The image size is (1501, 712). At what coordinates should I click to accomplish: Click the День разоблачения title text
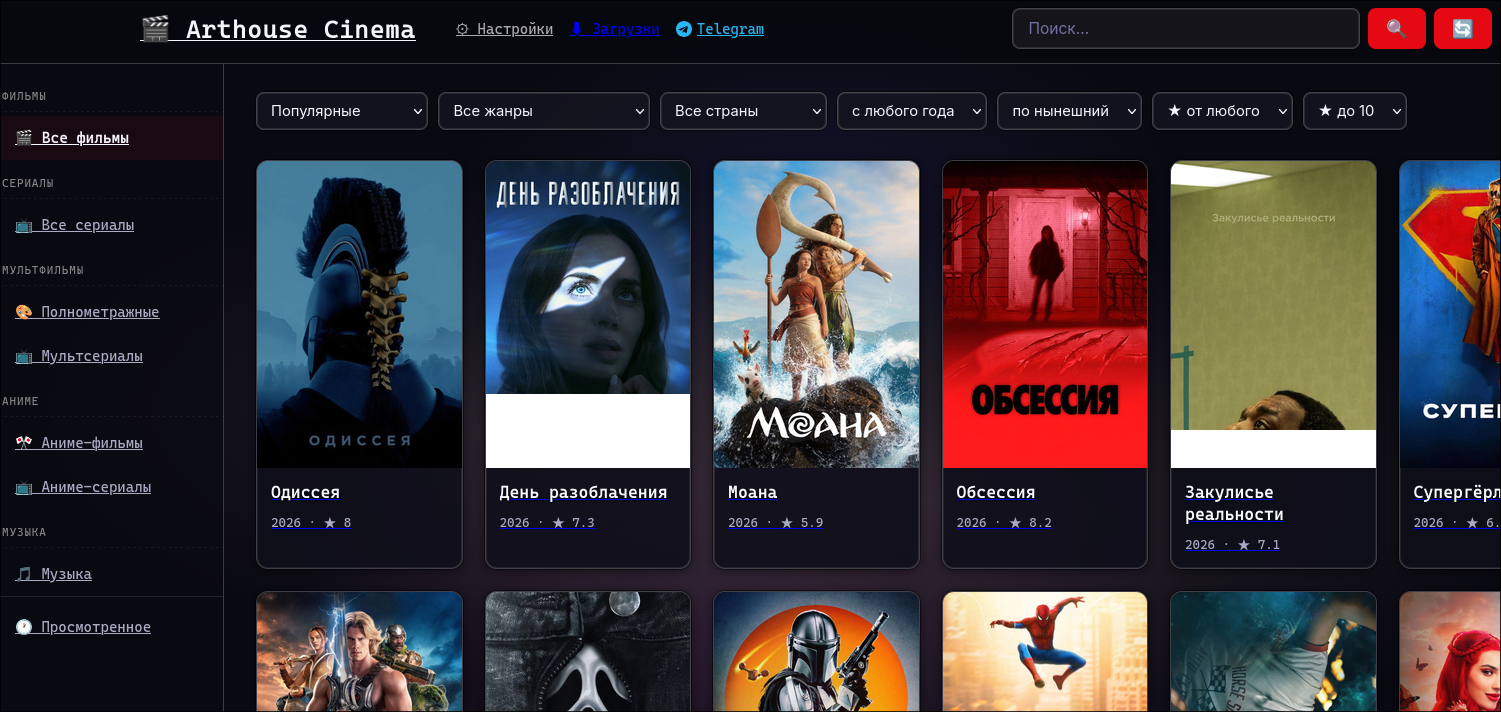[583, 492]
